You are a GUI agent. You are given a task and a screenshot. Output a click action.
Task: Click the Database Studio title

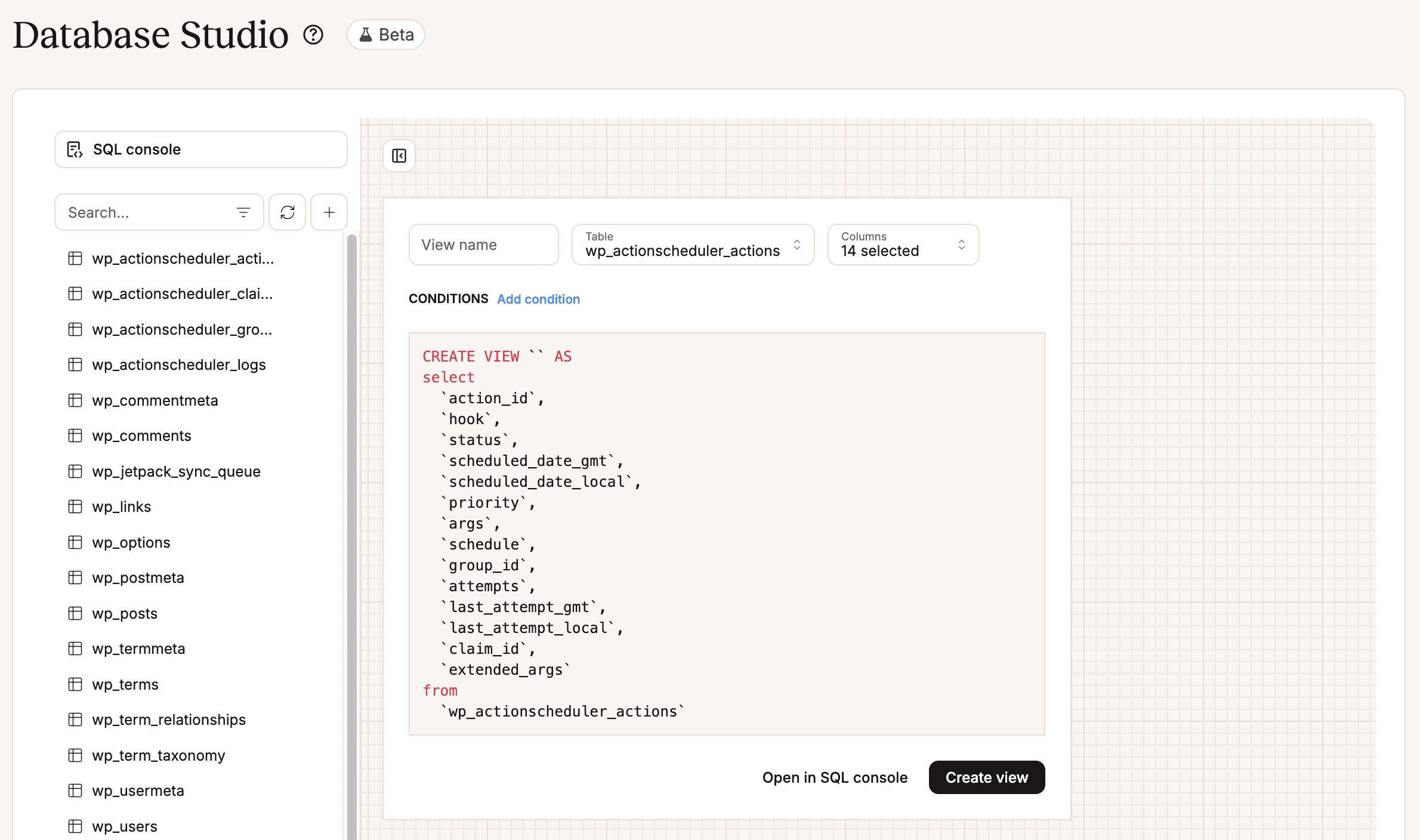point(151,35)
